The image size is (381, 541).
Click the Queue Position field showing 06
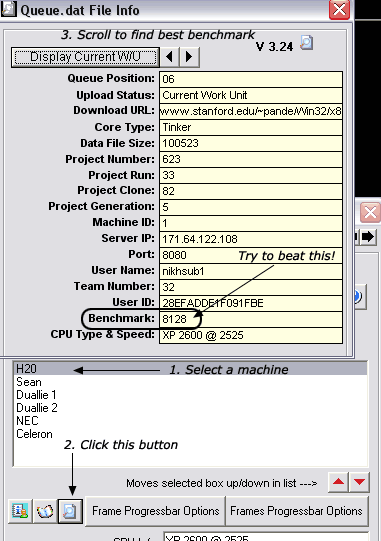point(251,79)
